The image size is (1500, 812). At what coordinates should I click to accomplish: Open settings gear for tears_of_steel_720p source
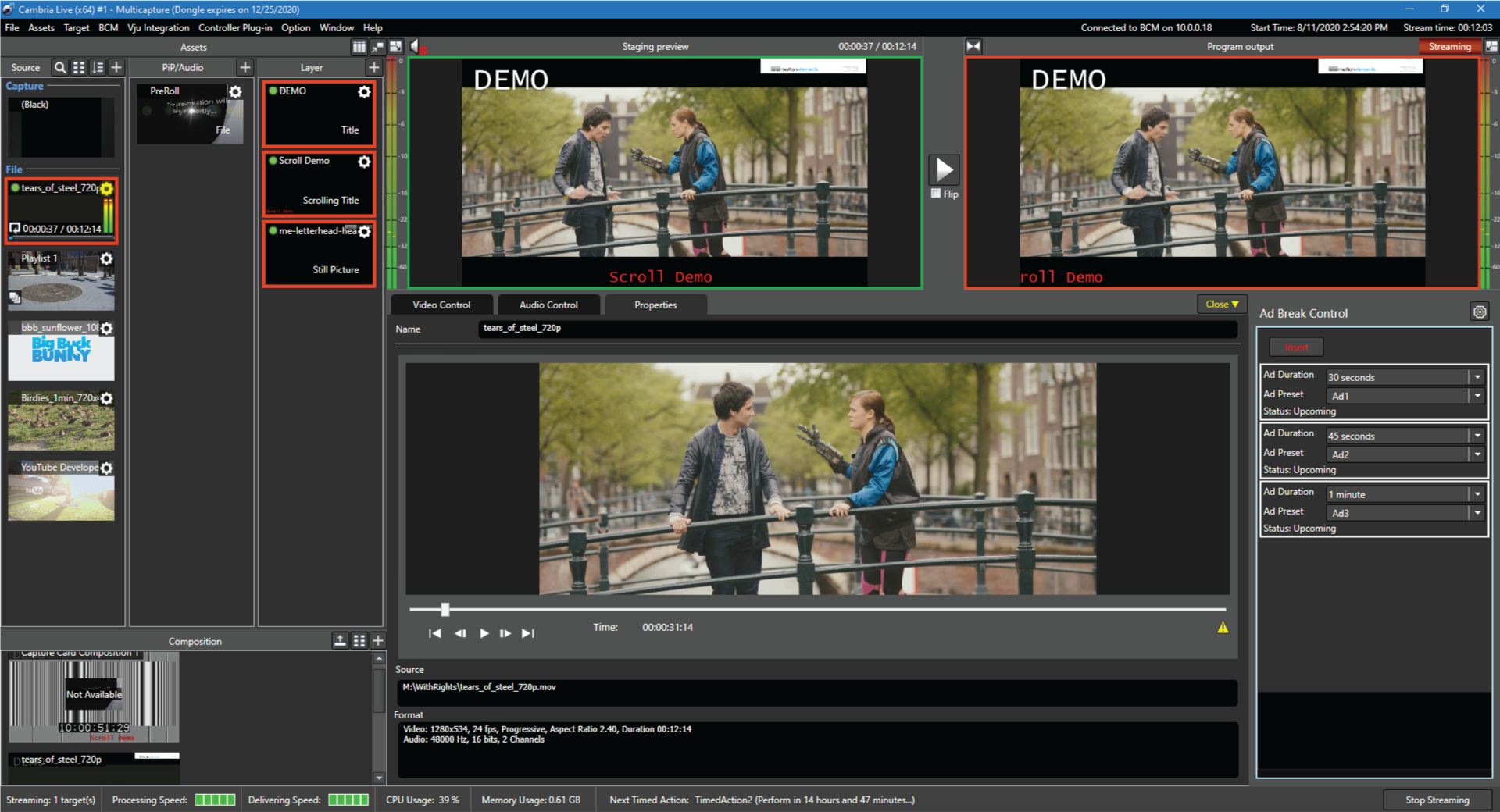pyautogui.click(x=107, y=188)
